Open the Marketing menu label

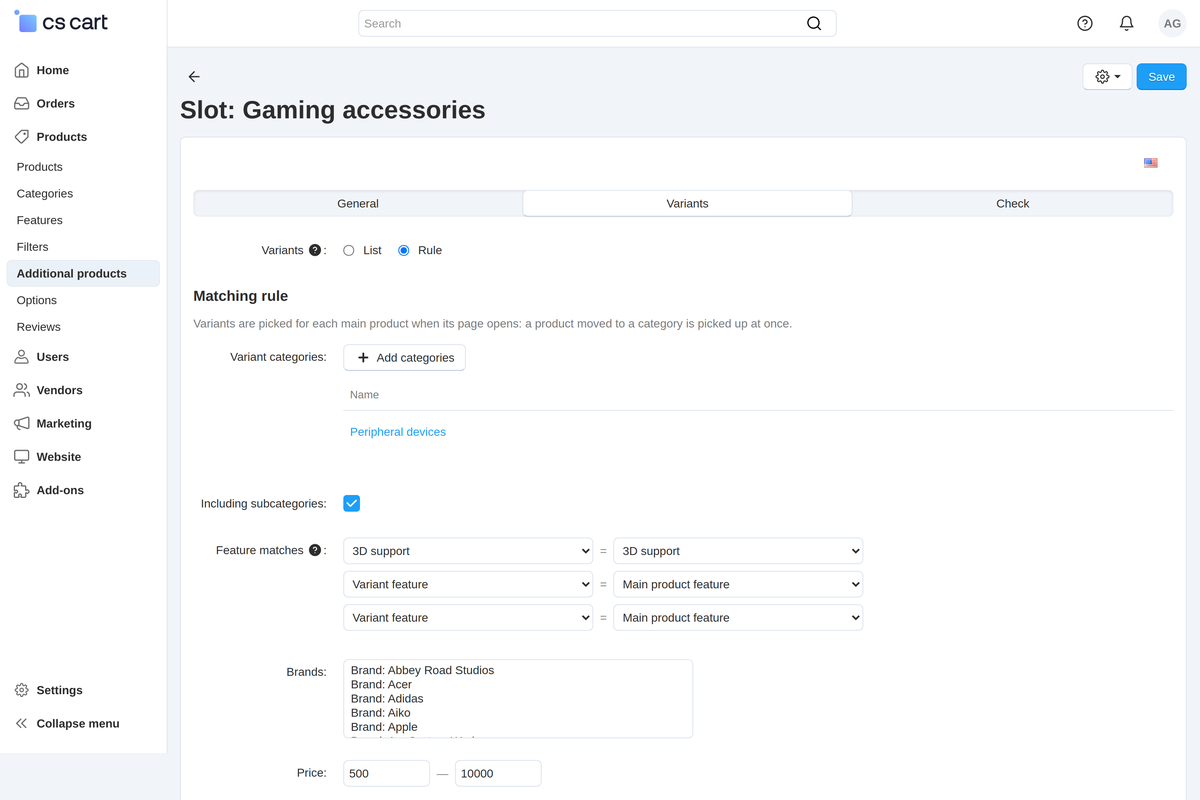pos(64,423)
